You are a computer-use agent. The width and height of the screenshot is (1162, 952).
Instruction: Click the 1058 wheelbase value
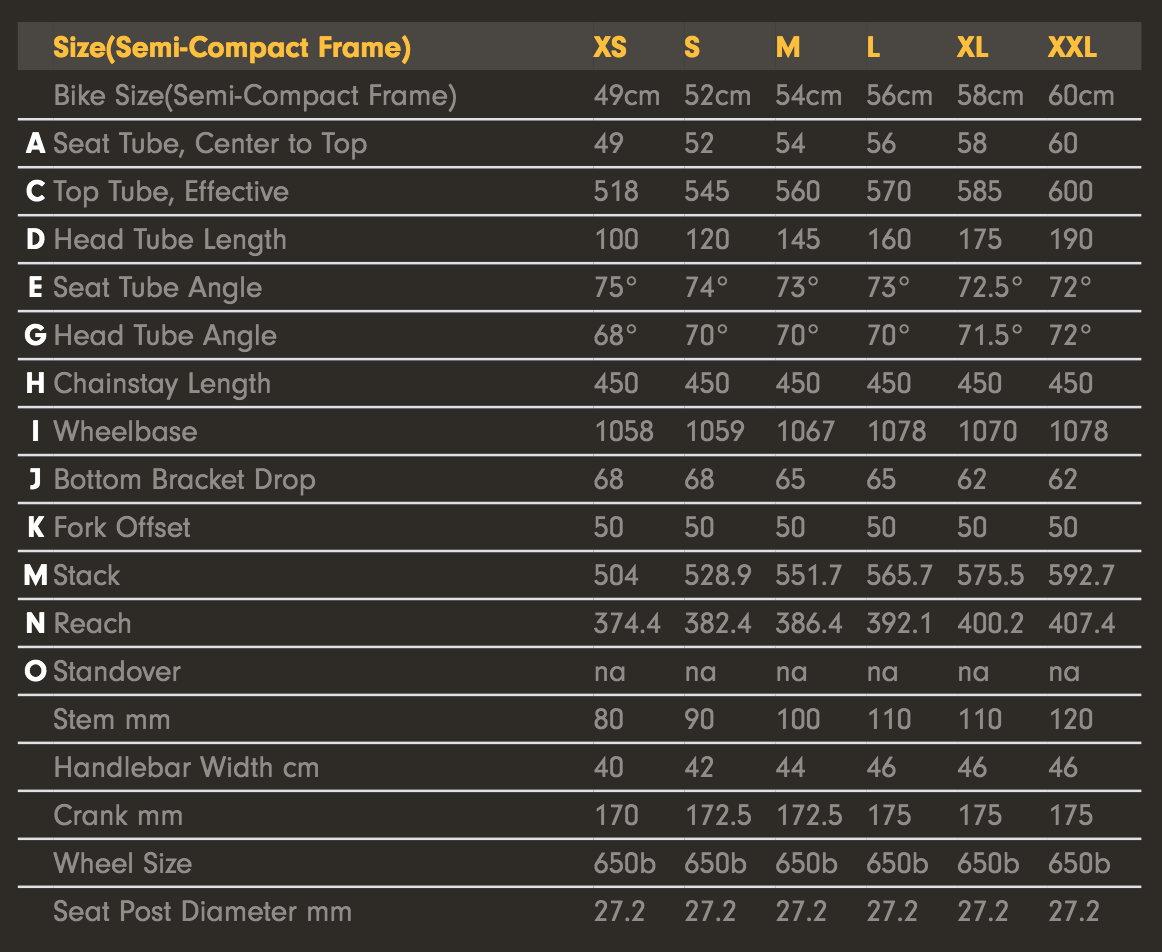[623, 432]
